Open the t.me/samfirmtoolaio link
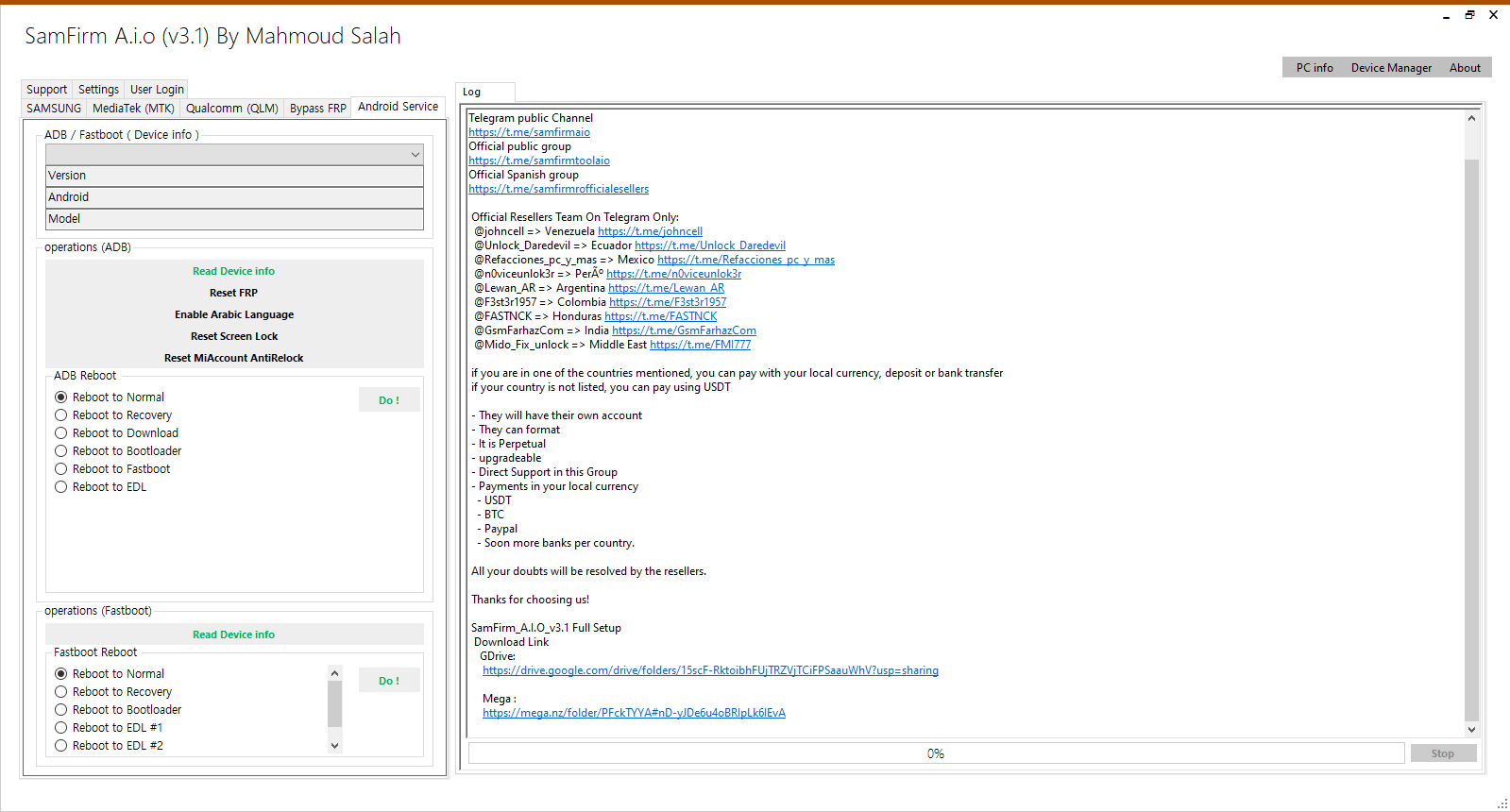Viewport: 1510px width, 812px height. point(539,161)
